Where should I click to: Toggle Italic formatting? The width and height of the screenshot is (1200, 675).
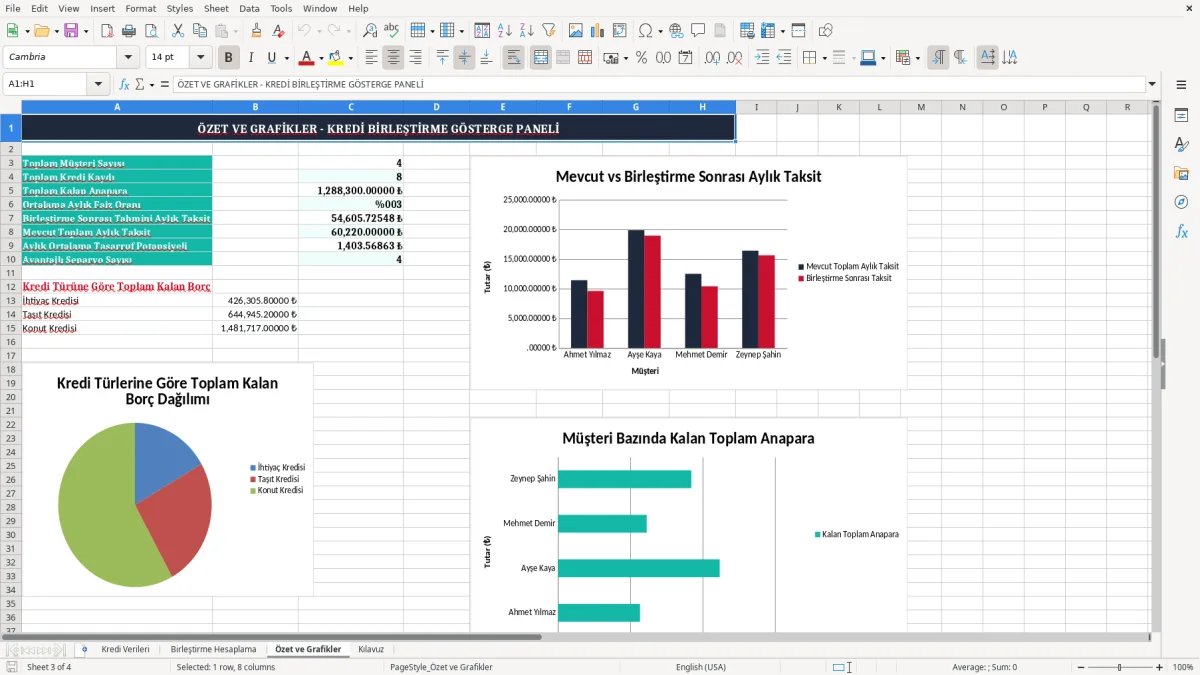[251, 58]
